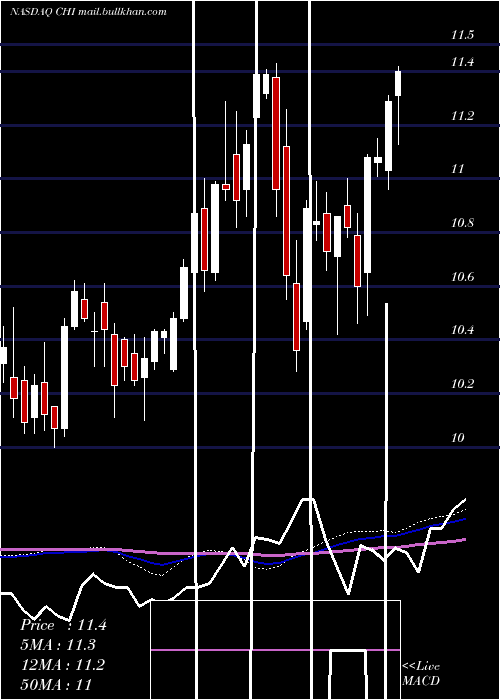Click the '<<Live MACD' label
Image resolution: width=500 pixels, height=700 pixels.
pyautogui.click(x=421, y=673)
